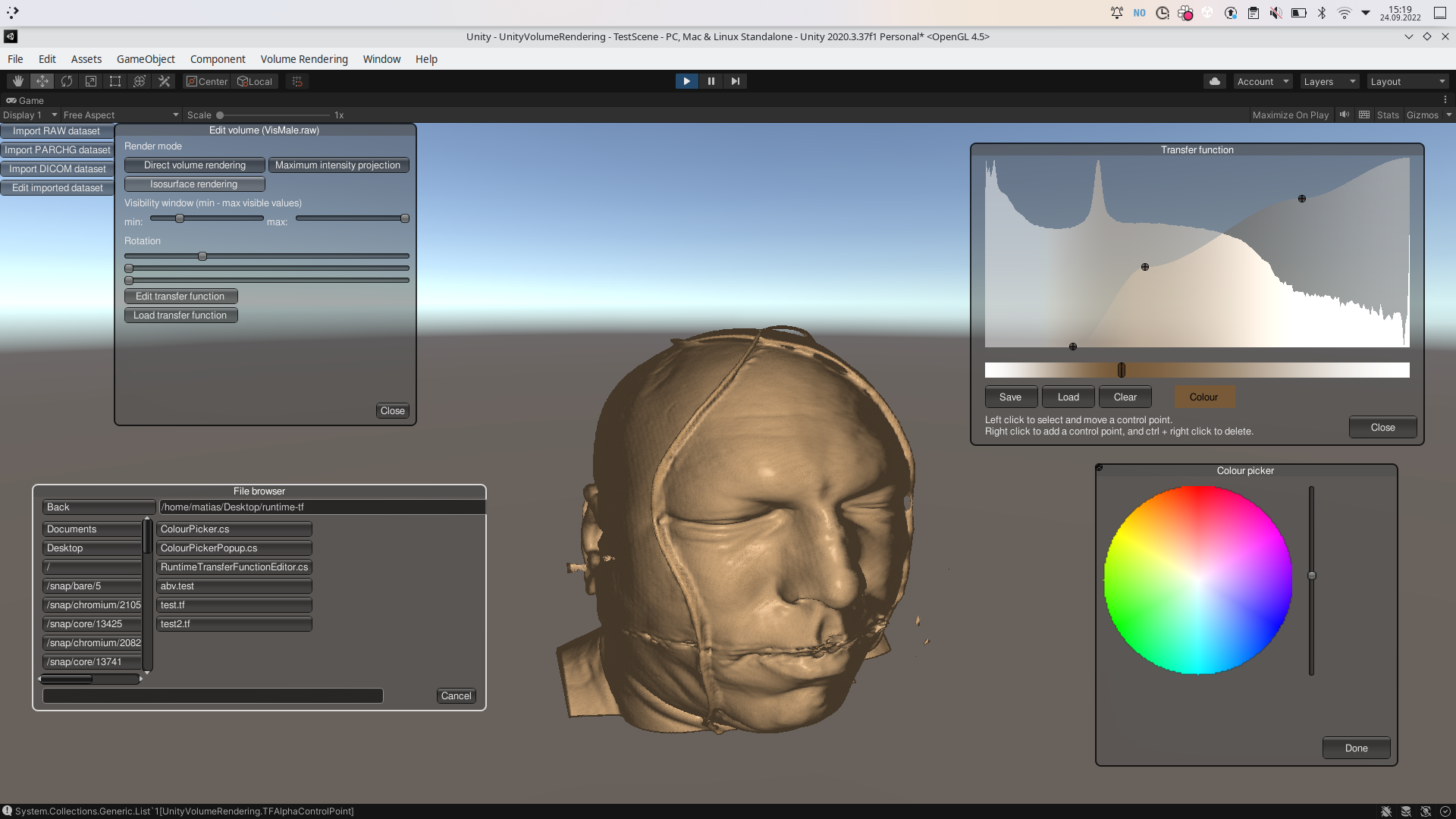Select the Rotate tool icon
This screenshot has width=1456, height=819.
[67, 81]
